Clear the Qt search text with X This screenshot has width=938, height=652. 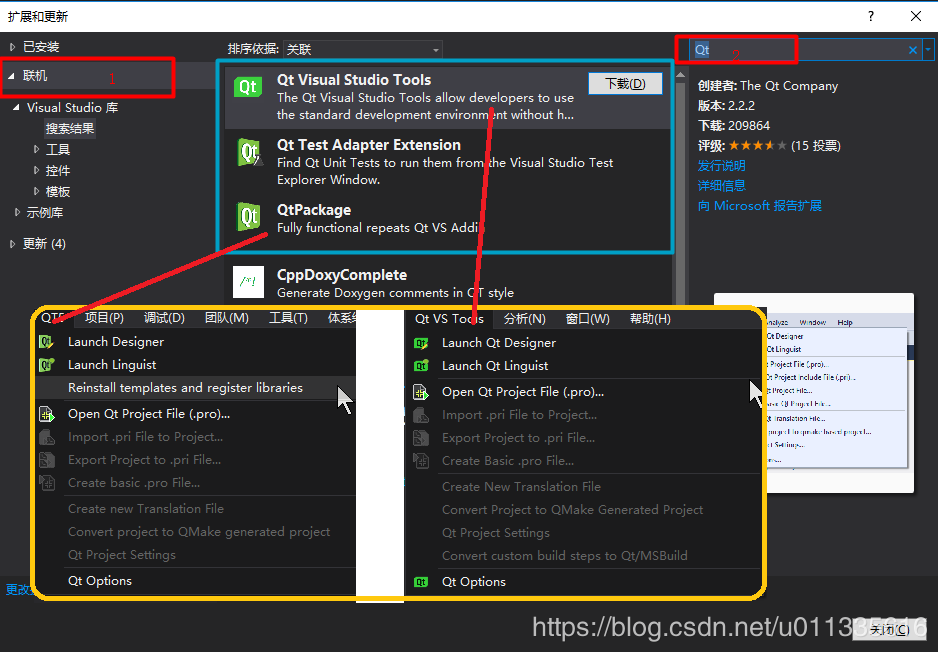912,50
